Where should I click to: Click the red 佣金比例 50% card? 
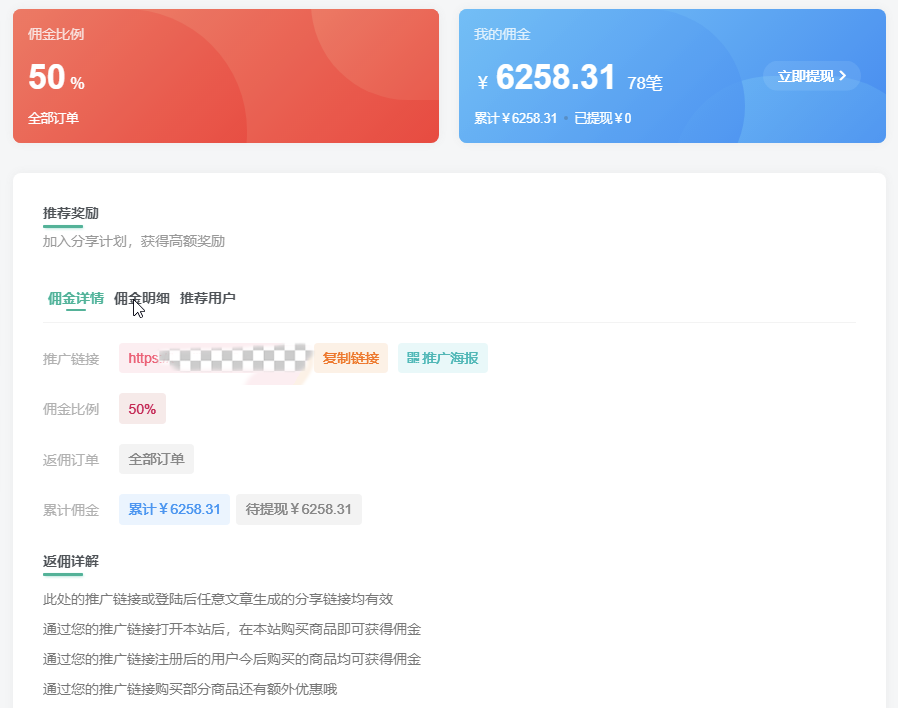pyautogui.click(x=226, y=76)
